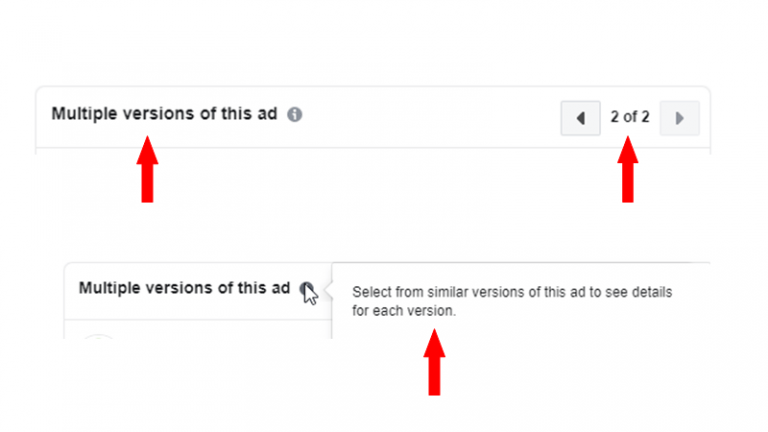768x432 pixels.
Task: Click hovered info icon in lower panel
Action: 306,289
